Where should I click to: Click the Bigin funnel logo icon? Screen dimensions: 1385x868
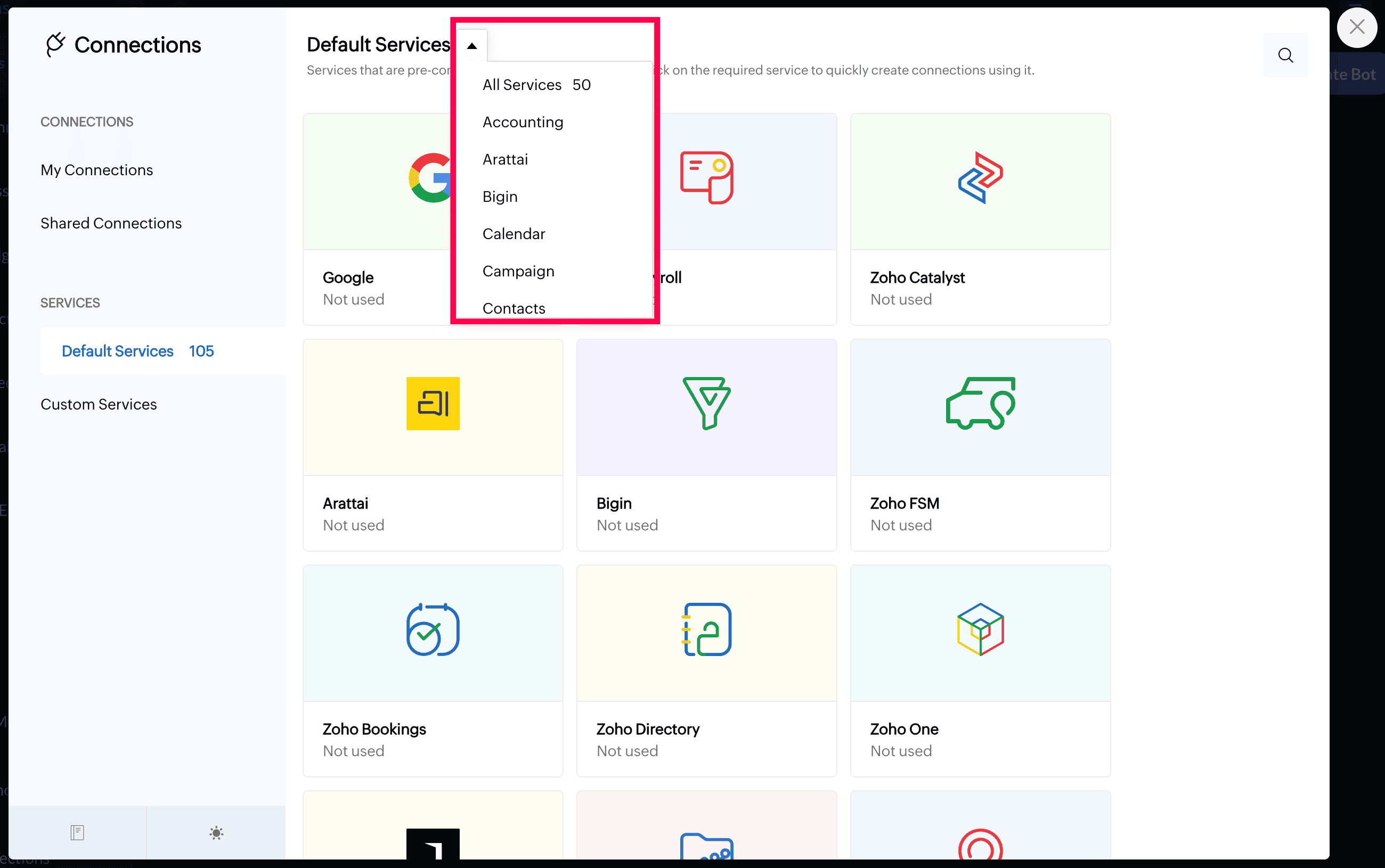(706, 403)
